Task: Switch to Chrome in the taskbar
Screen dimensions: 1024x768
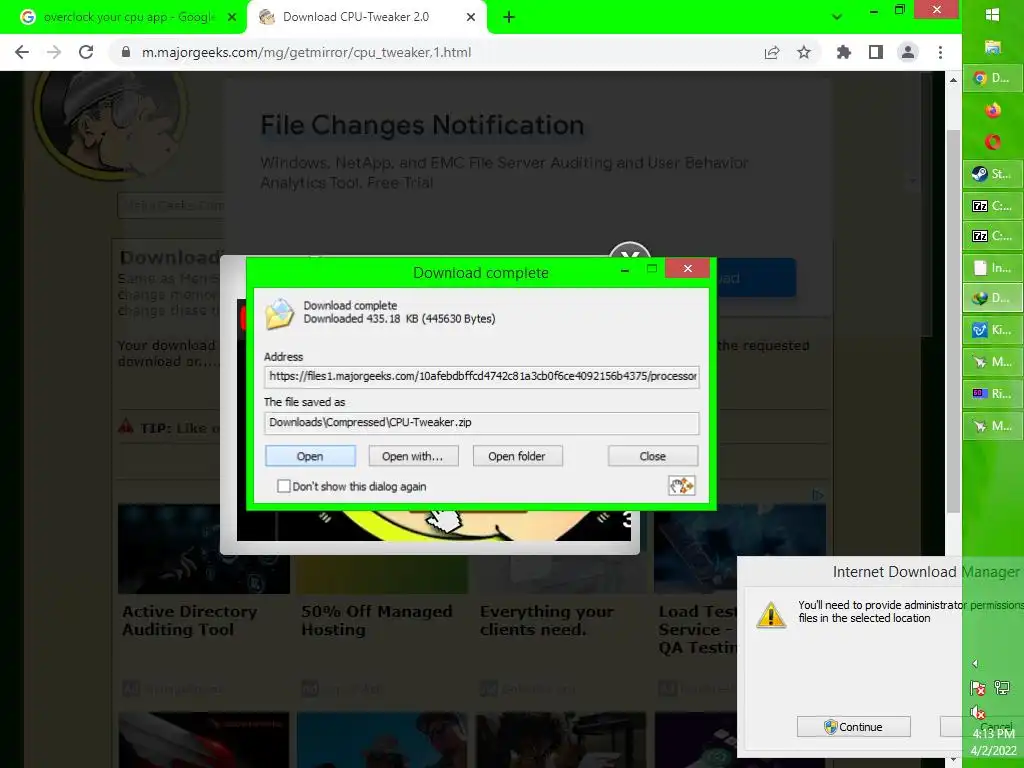Action: 993,78
